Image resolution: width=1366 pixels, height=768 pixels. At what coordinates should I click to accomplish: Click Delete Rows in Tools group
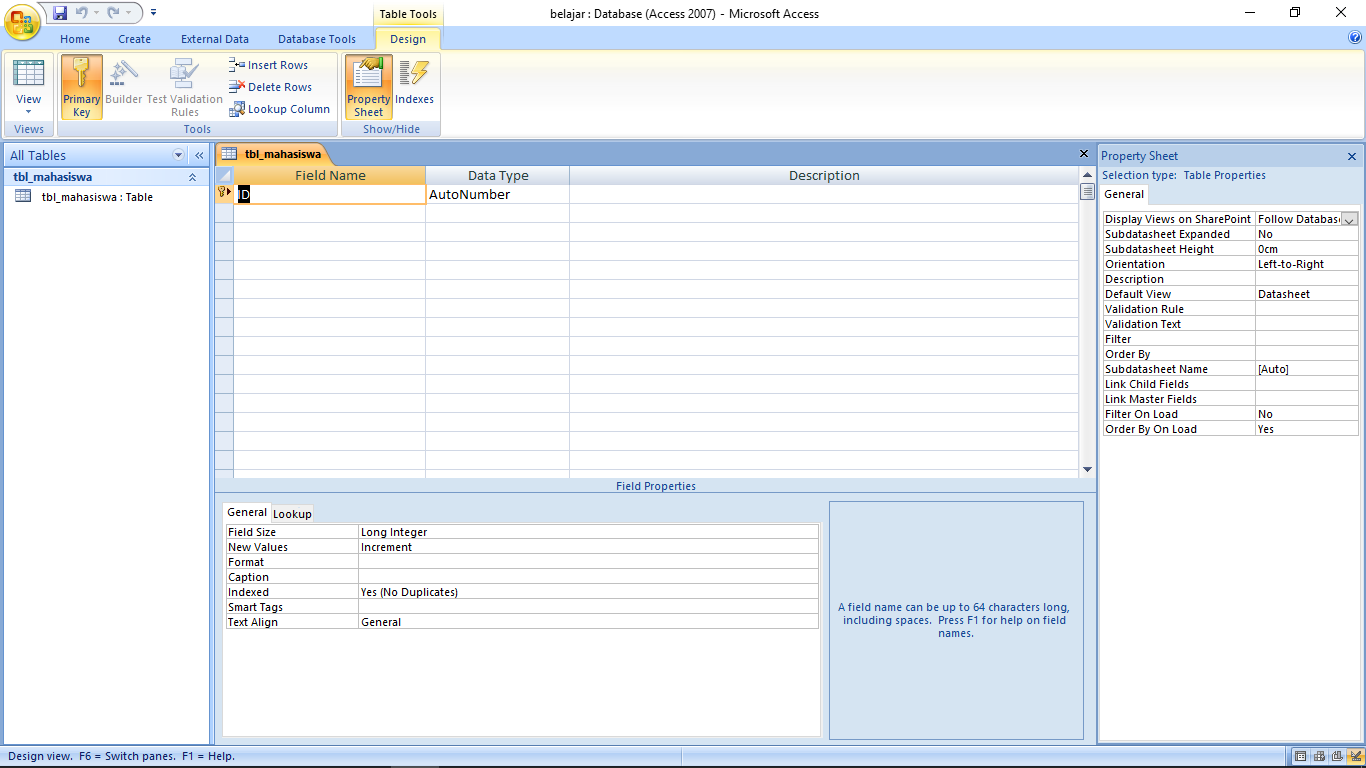coord(270,87)
